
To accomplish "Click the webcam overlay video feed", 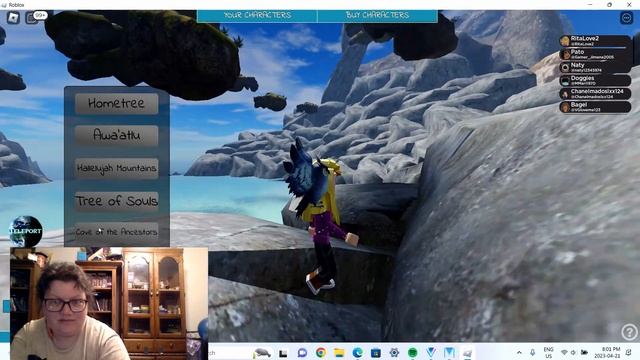I will click(x=109, y=303).
